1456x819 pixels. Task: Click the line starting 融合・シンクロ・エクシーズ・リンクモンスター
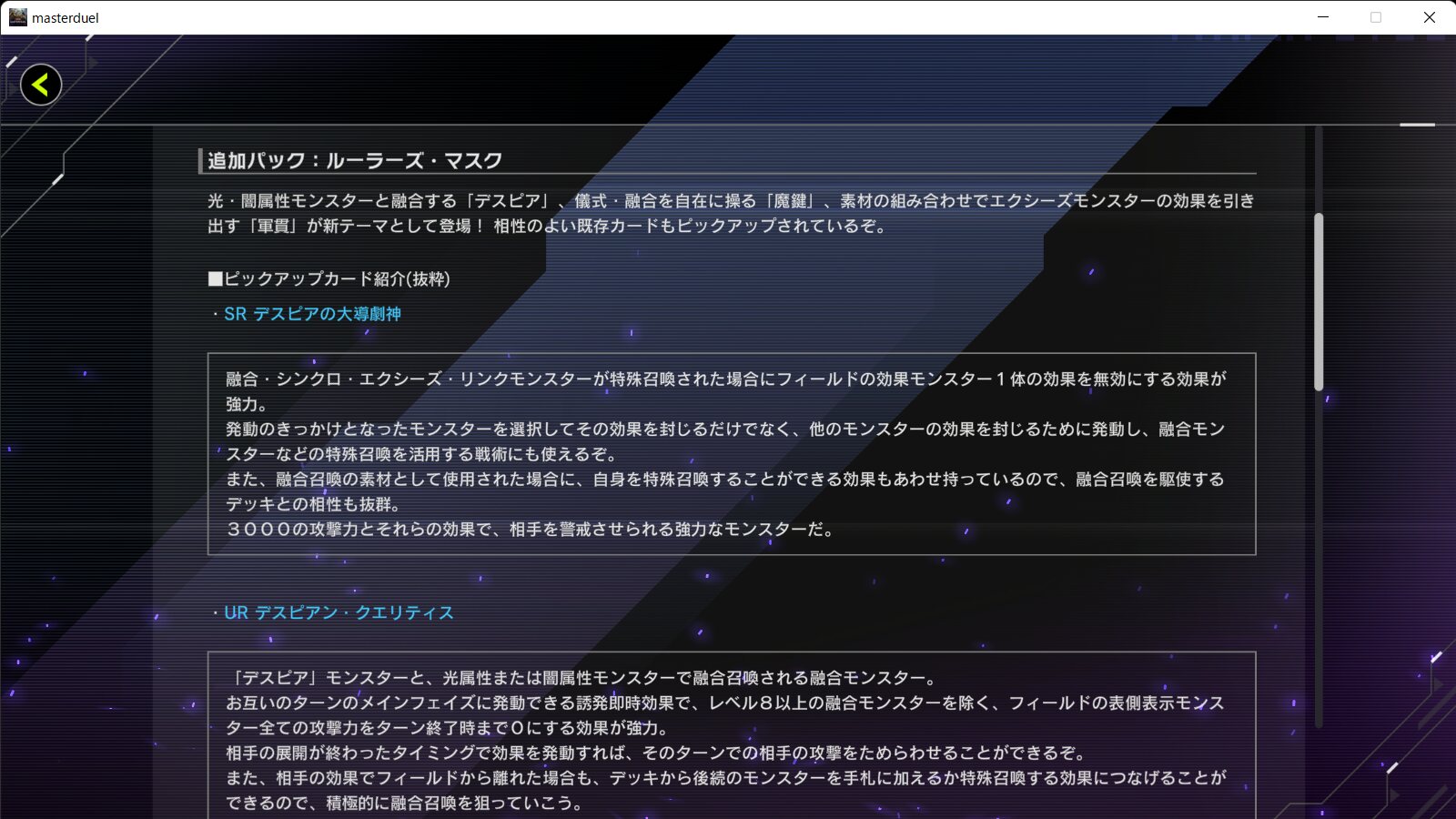pyautogui.click(x=726, y=379)
